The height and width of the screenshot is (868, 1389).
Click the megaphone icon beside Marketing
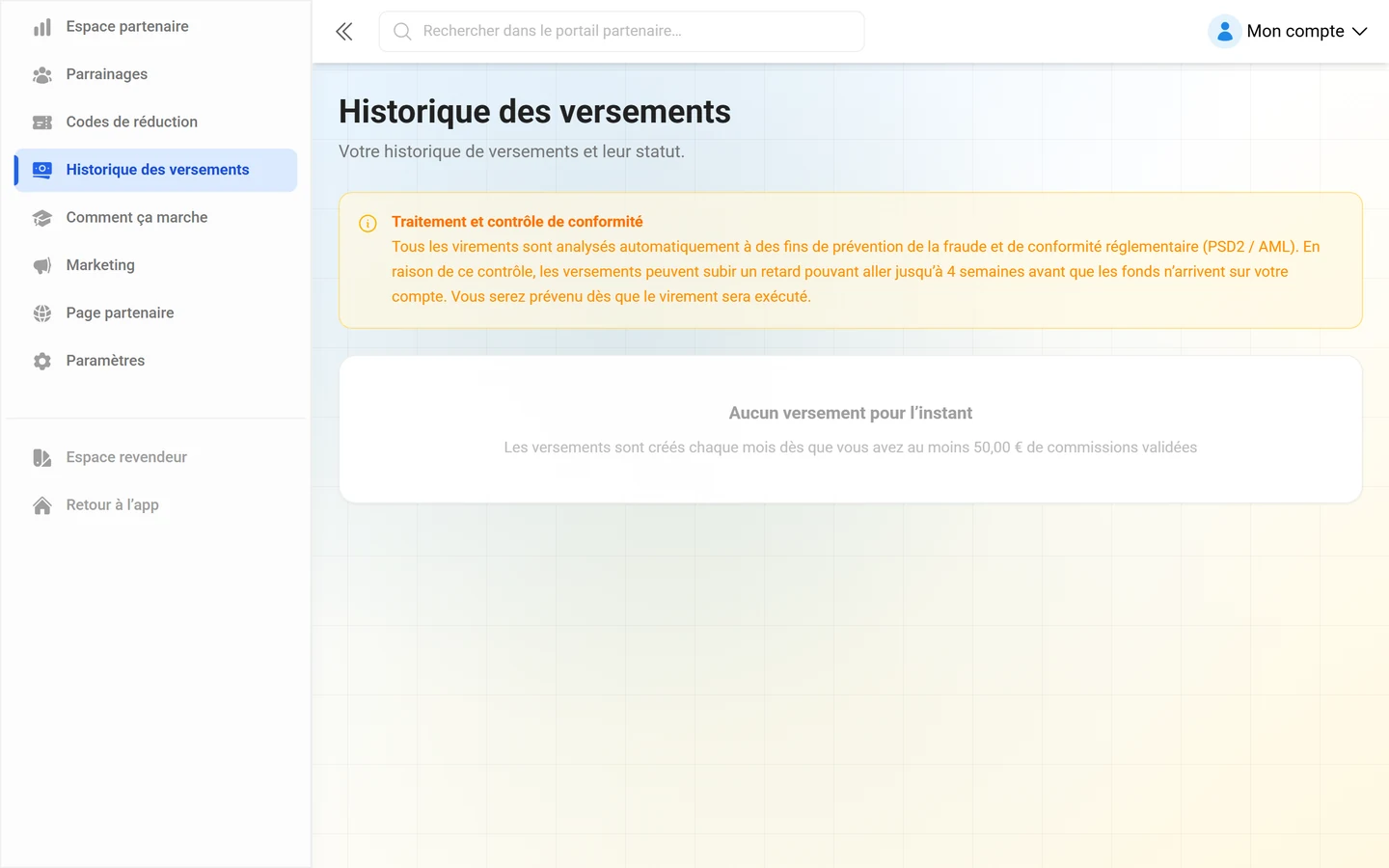click(x=42, y=265)
